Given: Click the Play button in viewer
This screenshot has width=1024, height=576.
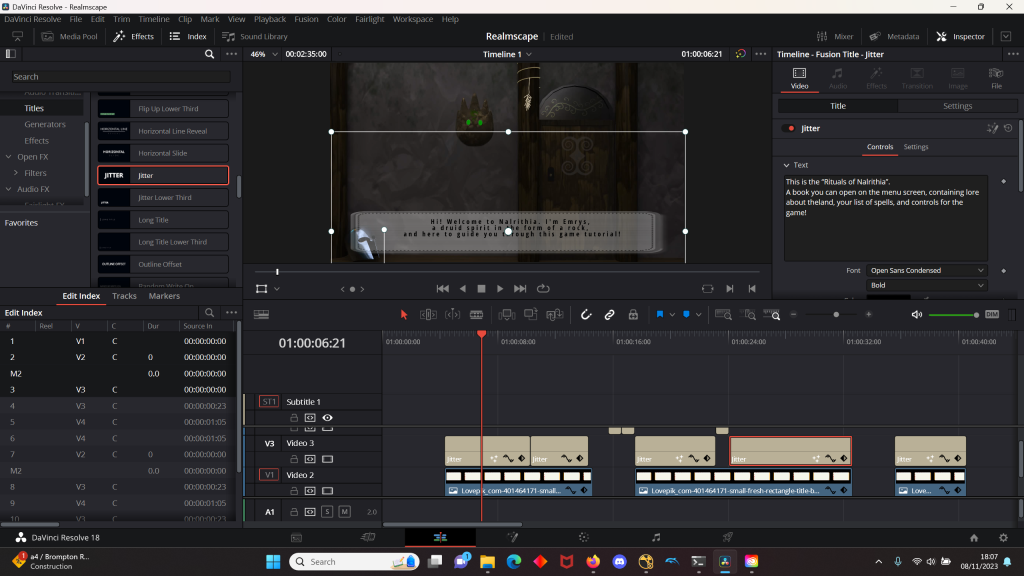Looking at the screenshot, I should click(500, 289).
